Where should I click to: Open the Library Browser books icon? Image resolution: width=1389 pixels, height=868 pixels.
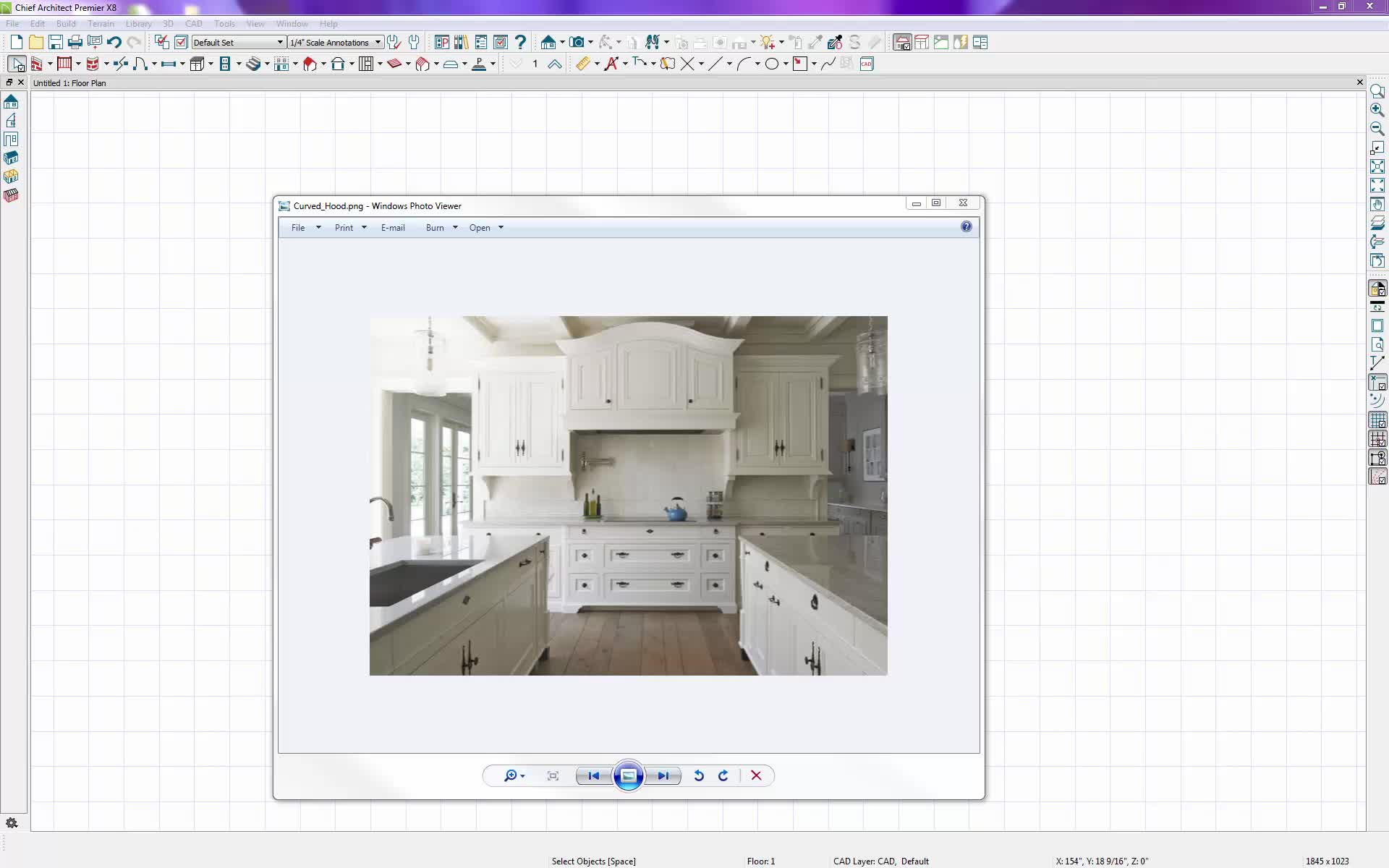point(461,42)
